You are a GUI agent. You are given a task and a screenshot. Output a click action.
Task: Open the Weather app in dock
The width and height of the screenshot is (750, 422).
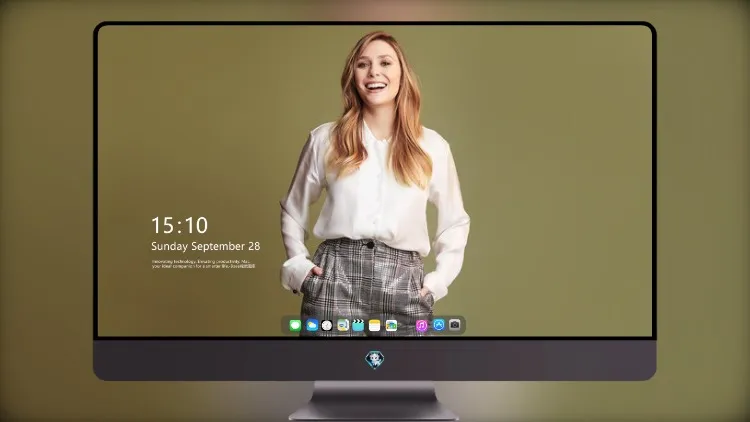coord(312,325)
